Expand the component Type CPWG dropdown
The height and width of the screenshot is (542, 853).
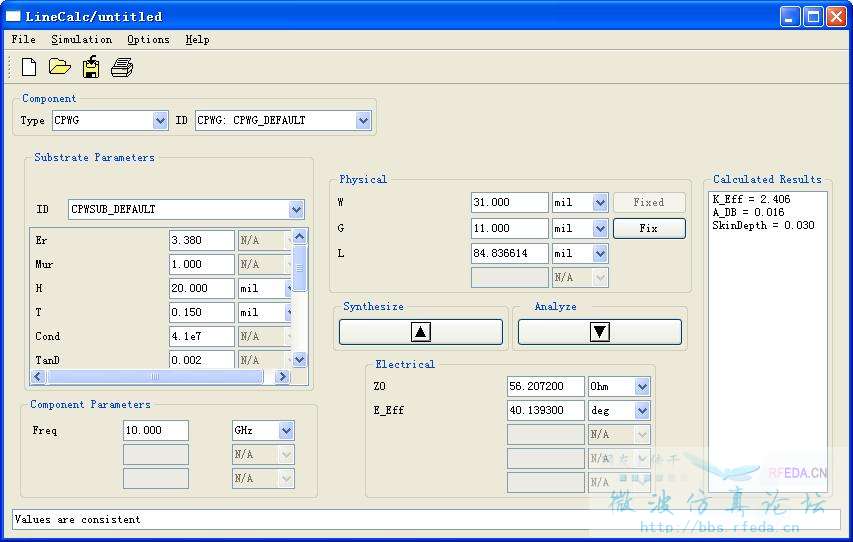(x=160, y=120)
